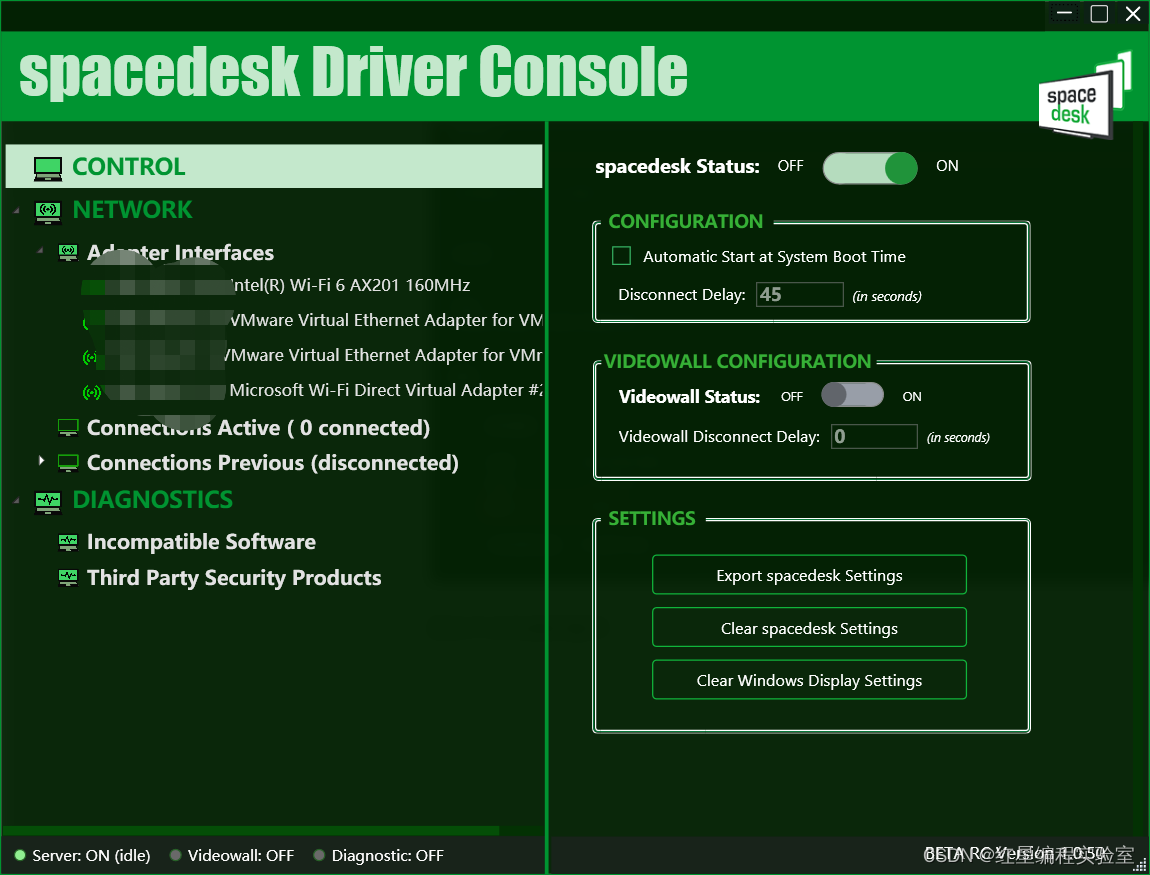
Task: Click the DIAGNOSTICS waveform icon
Action: pyautogui.click(x=48, y=502)
